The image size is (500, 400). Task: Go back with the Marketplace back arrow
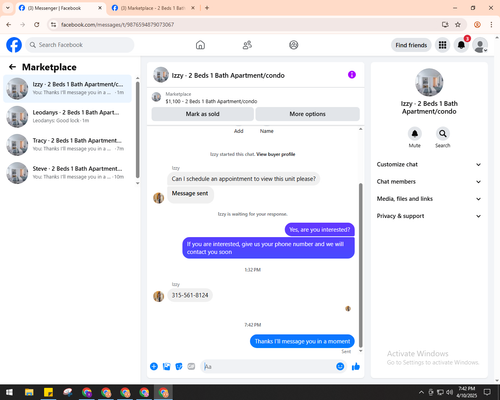13,67
